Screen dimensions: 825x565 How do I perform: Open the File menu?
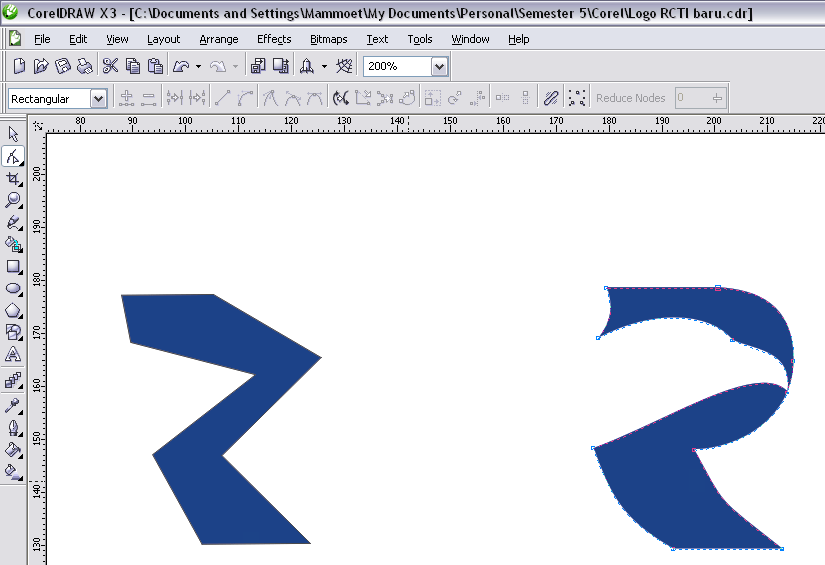(x=42, y=39)
